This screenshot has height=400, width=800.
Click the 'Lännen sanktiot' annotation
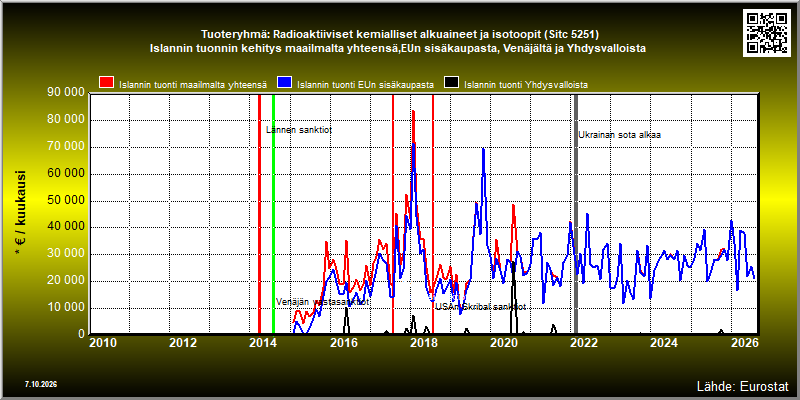point(299,130)
